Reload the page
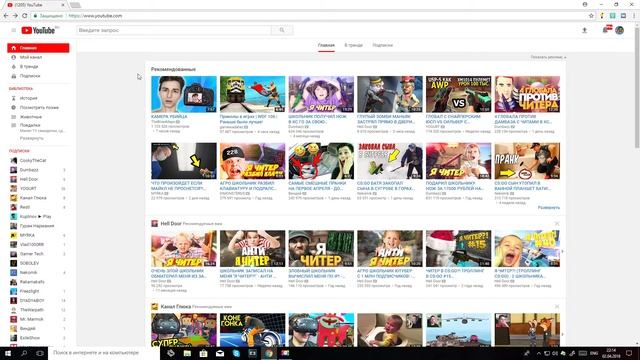 24,16
